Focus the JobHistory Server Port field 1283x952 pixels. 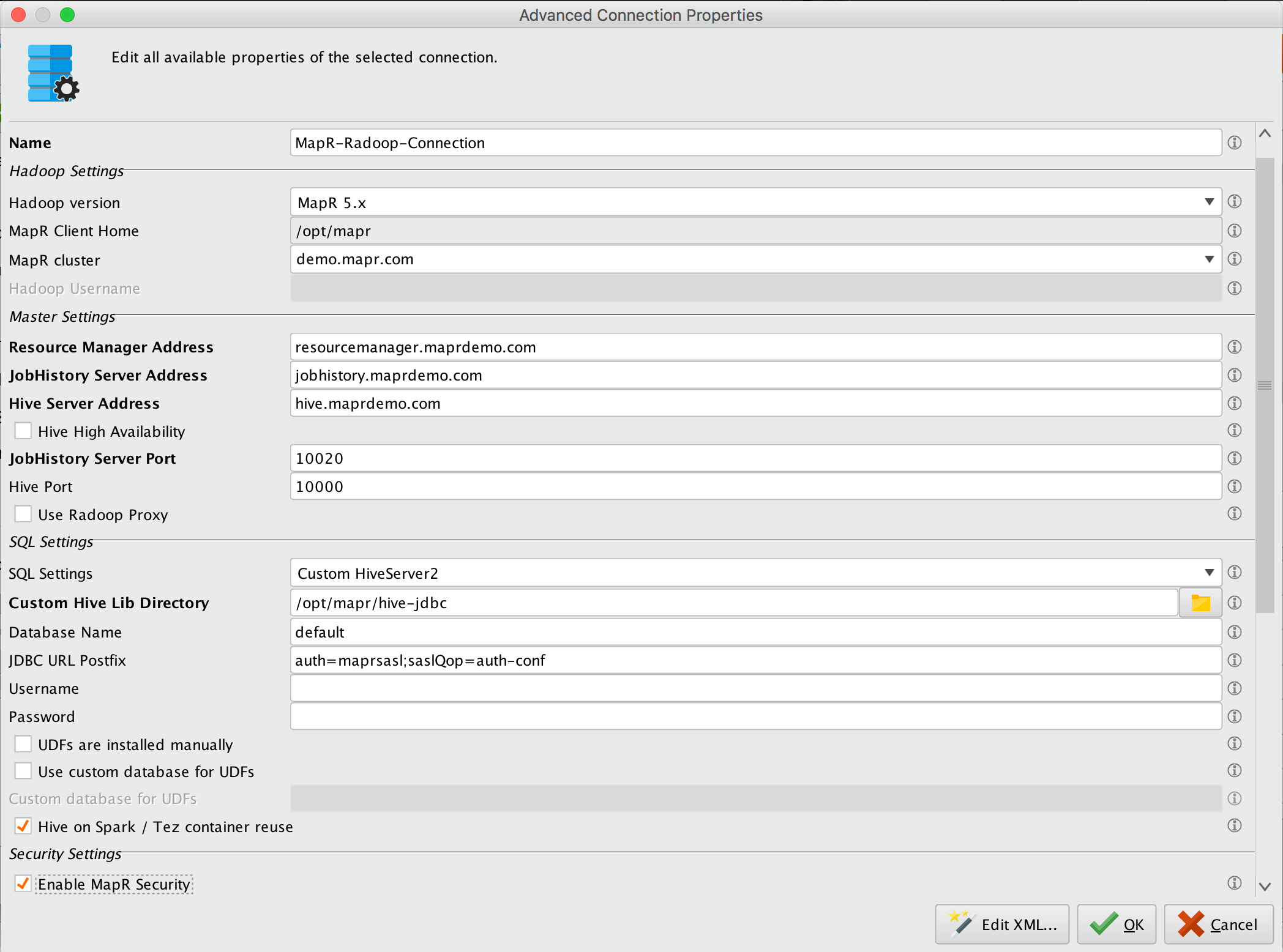(x=756, y=458)
